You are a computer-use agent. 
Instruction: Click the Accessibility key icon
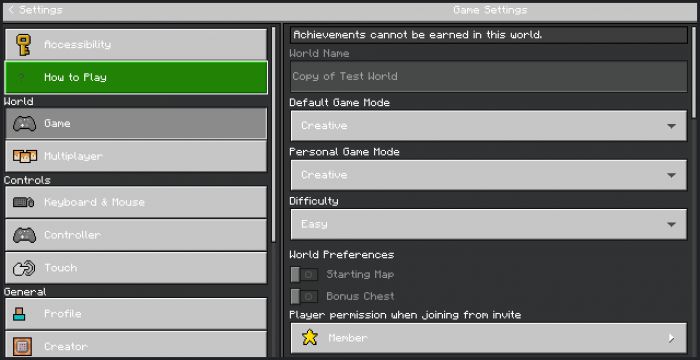(24, 45)
